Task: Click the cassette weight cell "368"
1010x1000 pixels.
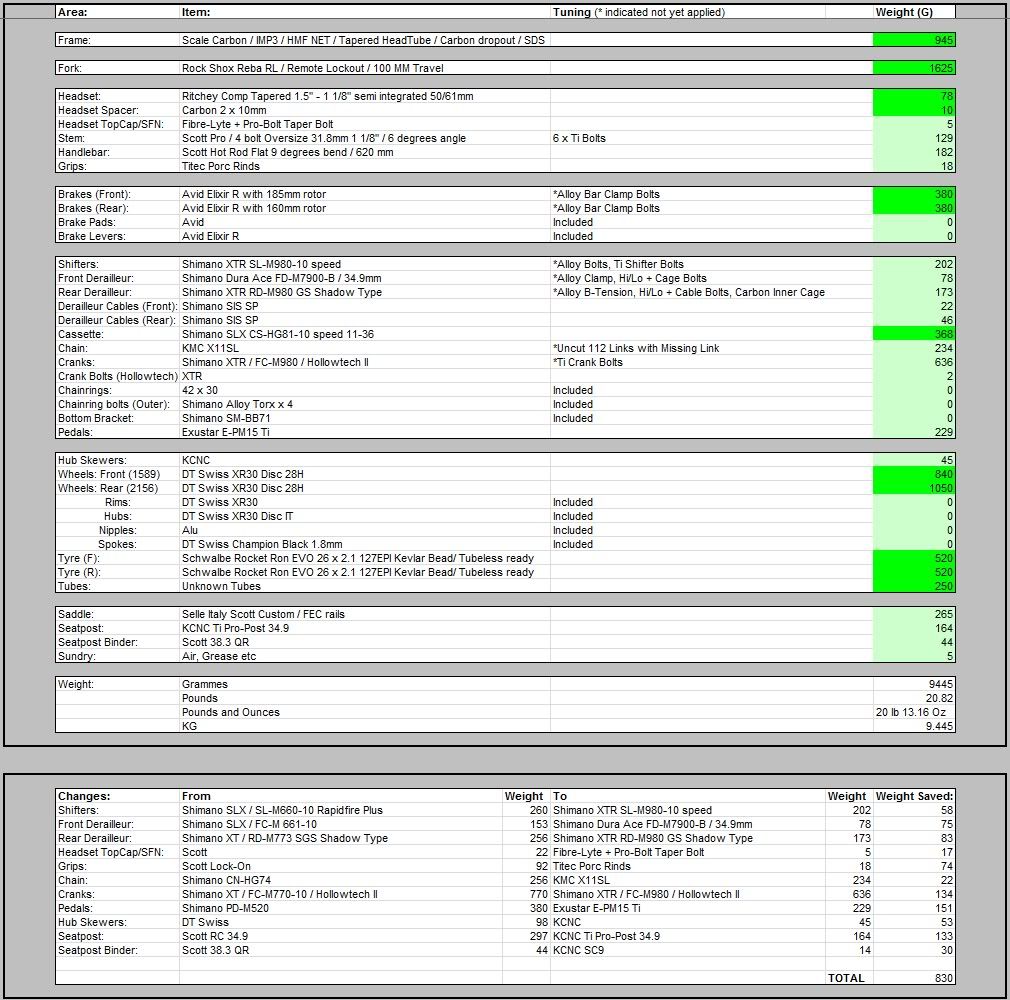Action: click(914, 334)
